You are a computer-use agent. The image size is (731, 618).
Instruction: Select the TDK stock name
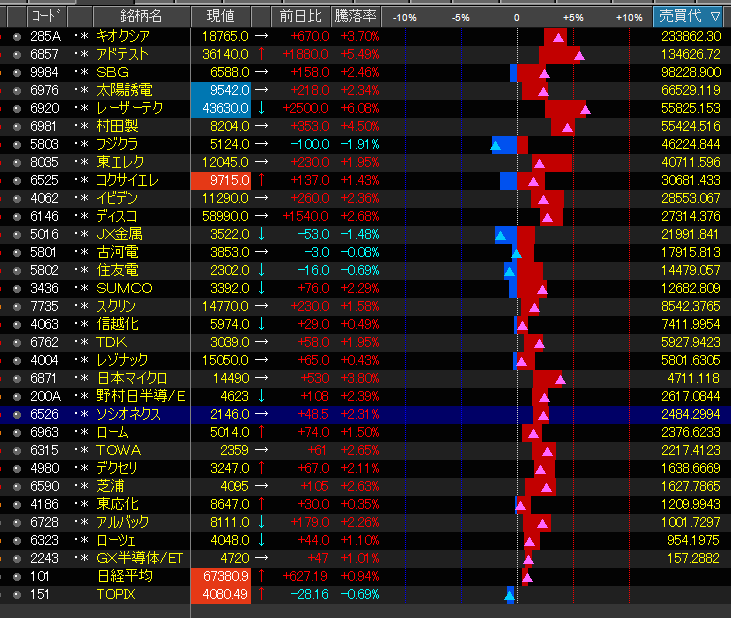point(111,342)
